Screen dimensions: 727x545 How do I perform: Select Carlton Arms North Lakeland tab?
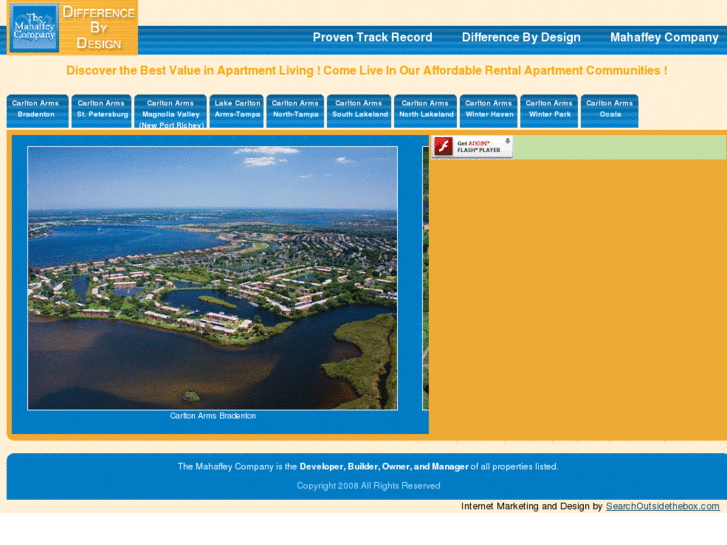pos(426,111)
